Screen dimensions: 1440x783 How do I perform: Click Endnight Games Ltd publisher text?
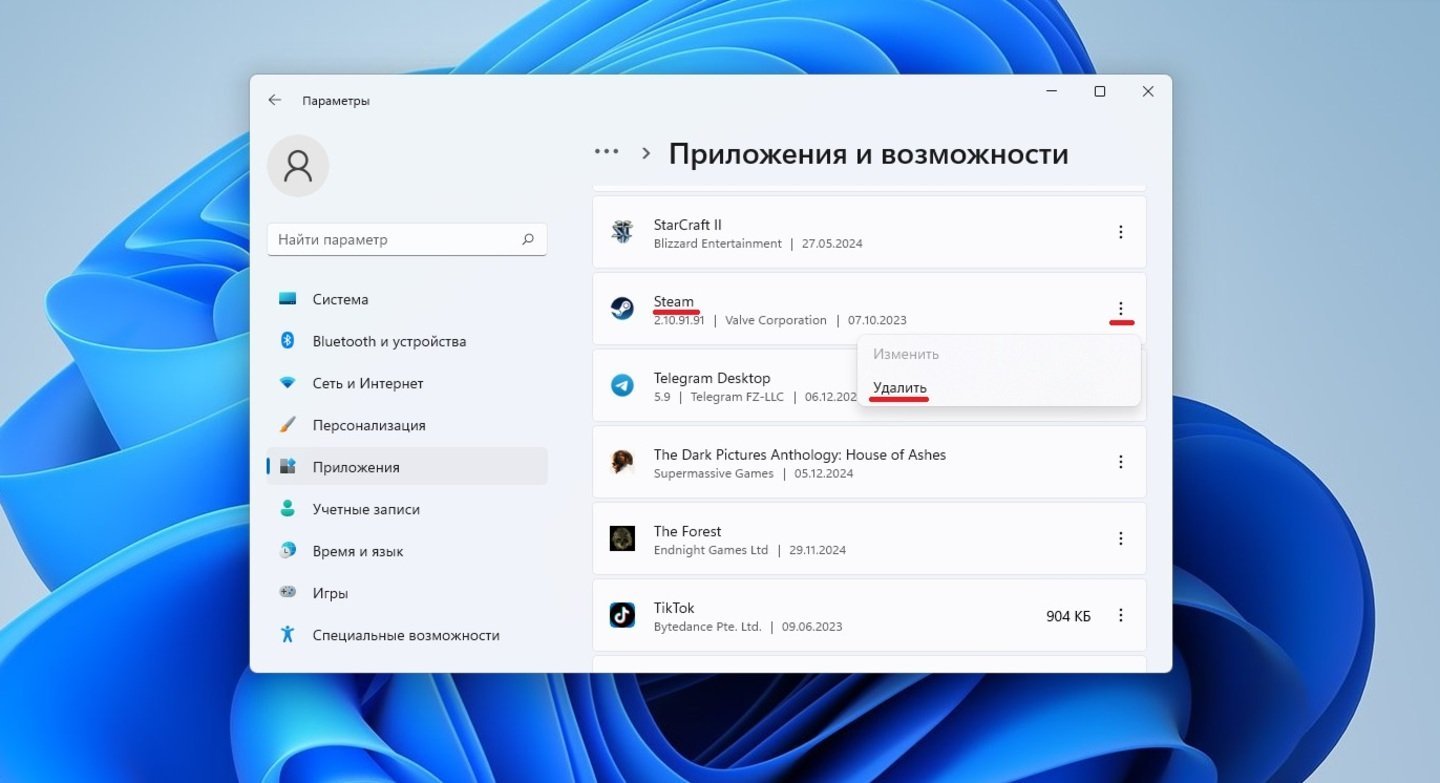point(711,550)
